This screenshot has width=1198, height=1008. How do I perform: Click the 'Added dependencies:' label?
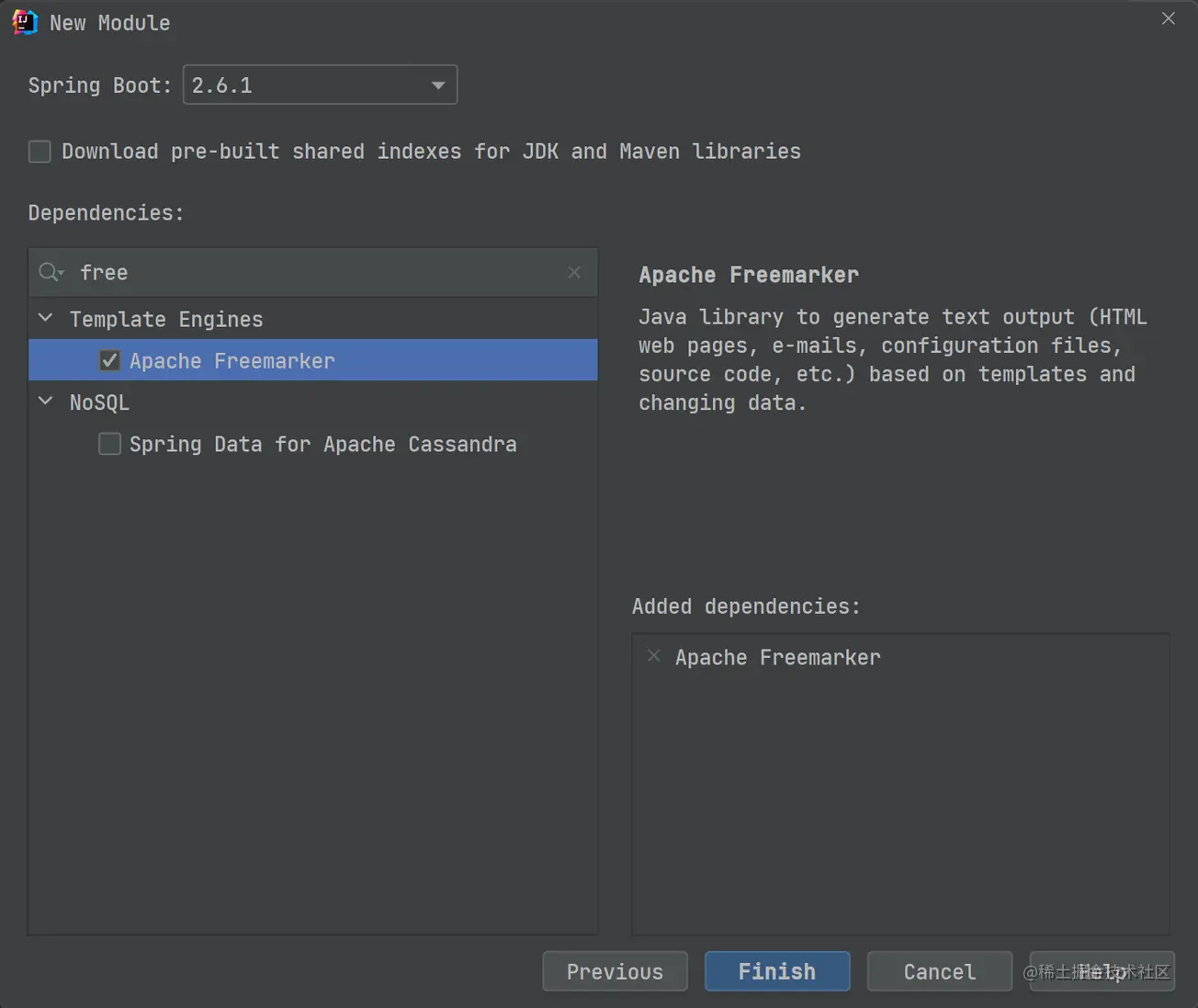click(x=746, y=606)
